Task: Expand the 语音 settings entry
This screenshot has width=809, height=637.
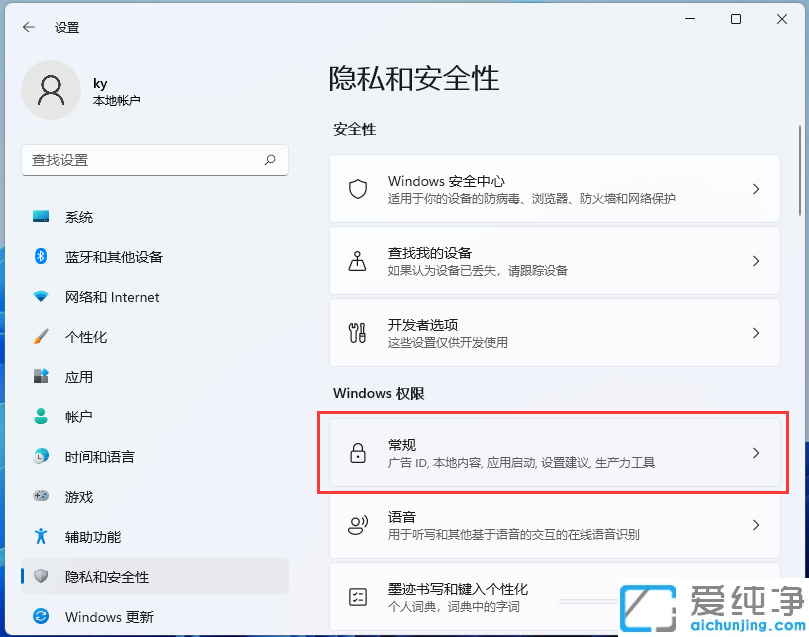Action: 552,525
